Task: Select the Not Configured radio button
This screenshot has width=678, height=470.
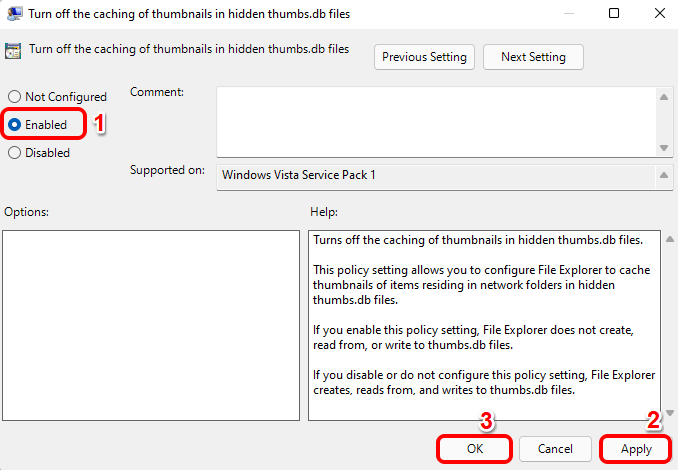Action: [x=14, y=97]
